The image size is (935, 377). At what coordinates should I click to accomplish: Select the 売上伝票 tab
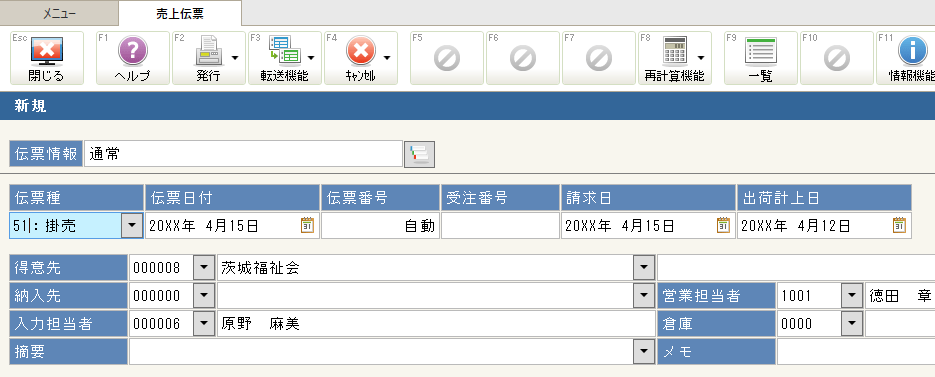tap(179, 13)
